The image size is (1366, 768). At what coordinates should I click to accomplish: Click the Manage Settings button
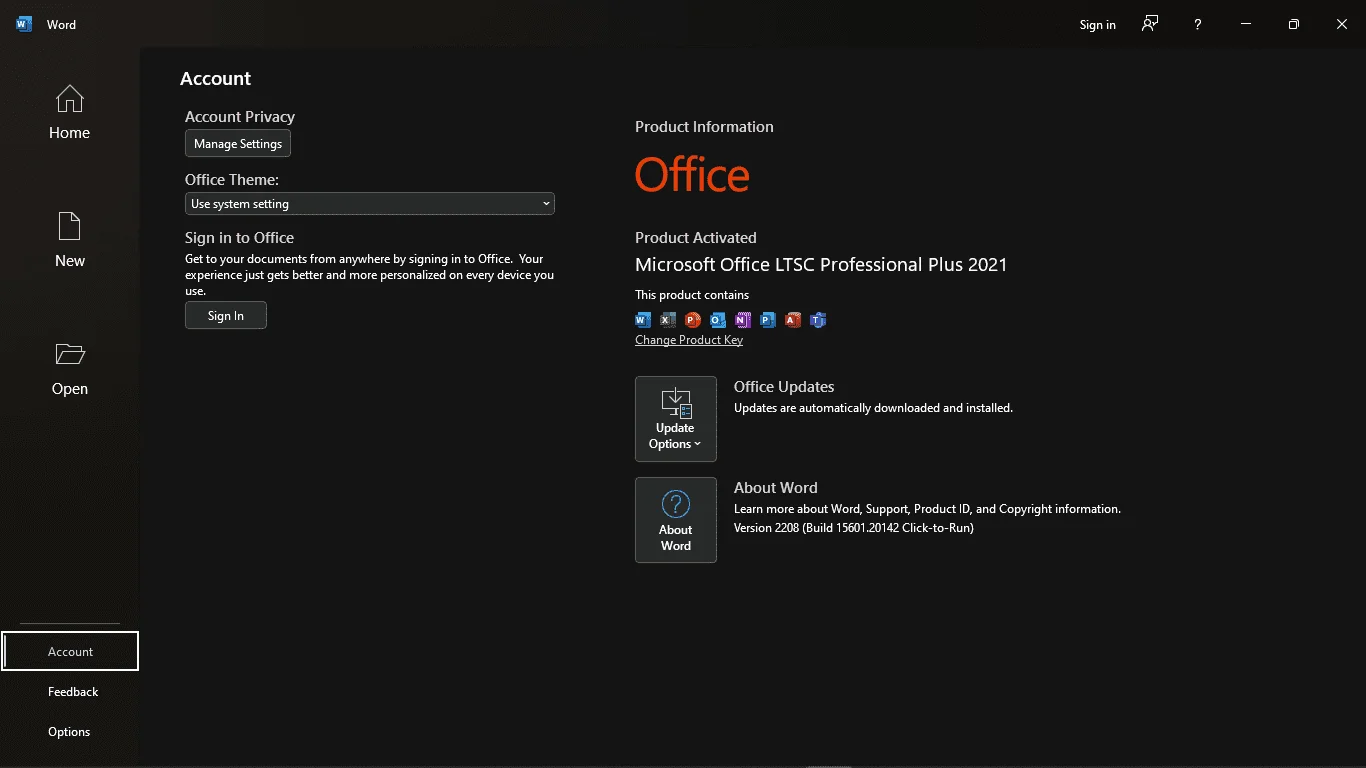[238, 144]
